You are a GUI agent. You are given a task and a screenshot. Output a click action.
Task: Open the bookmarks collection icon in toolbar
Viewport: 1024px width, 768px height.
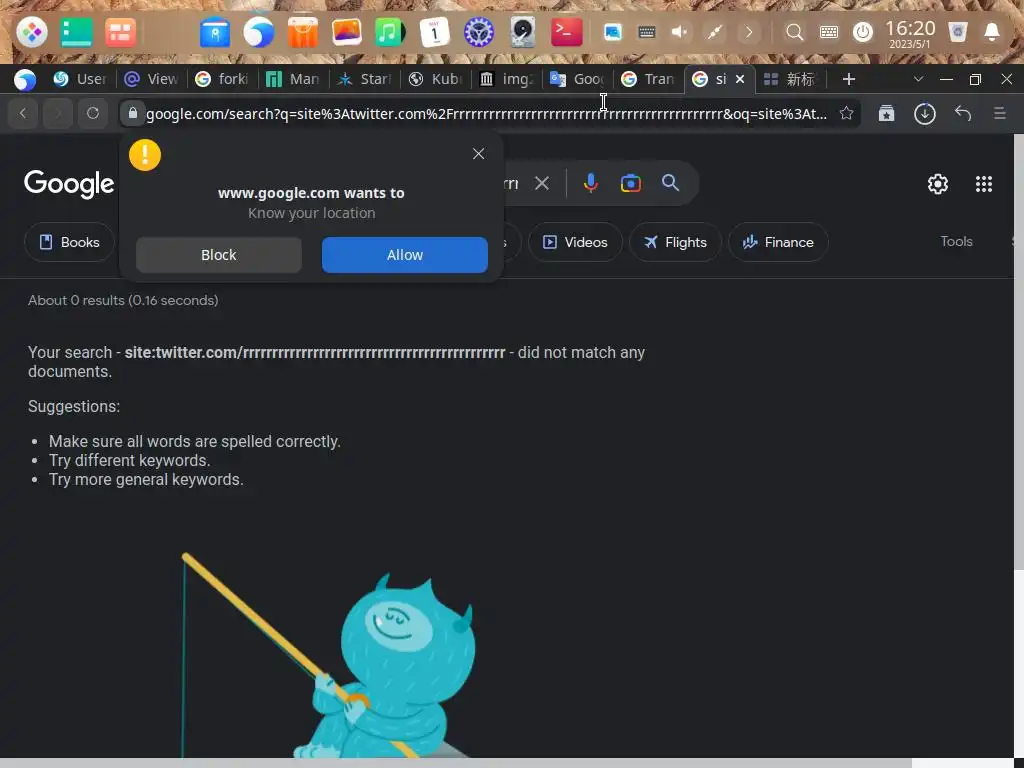tap(886, 113)
